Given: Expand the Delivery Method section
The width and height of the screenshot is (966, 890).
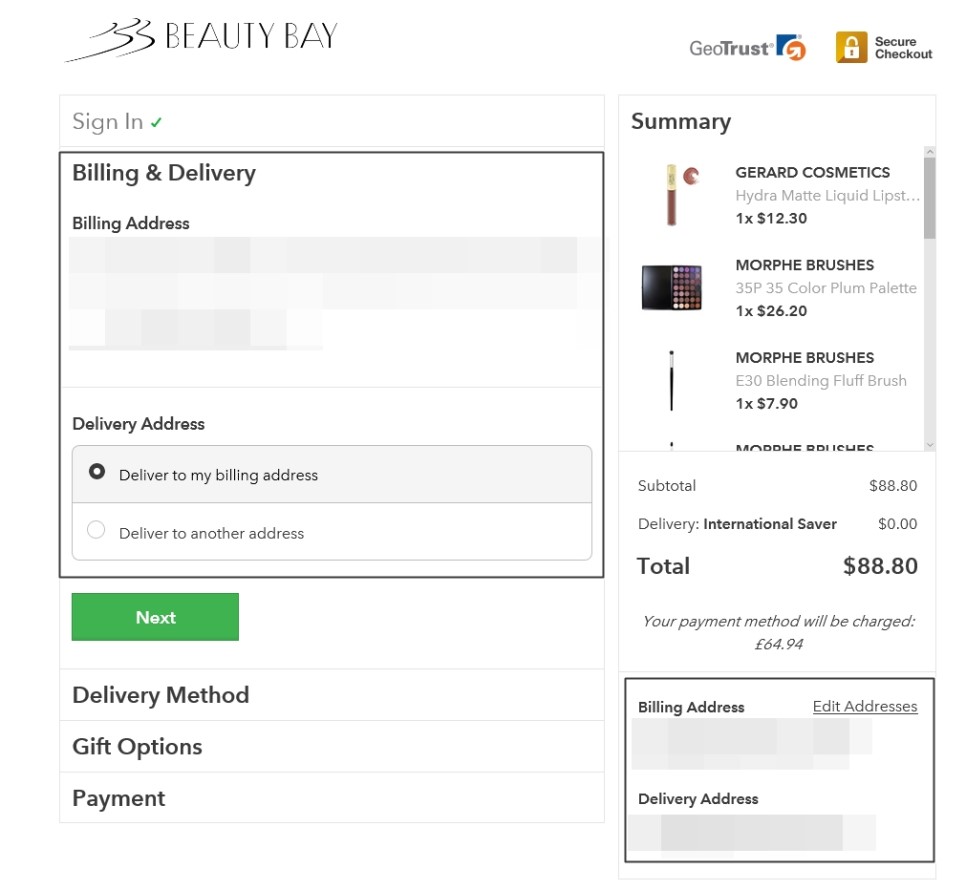Looking at the screenshot, I should (x=332, y=695).
